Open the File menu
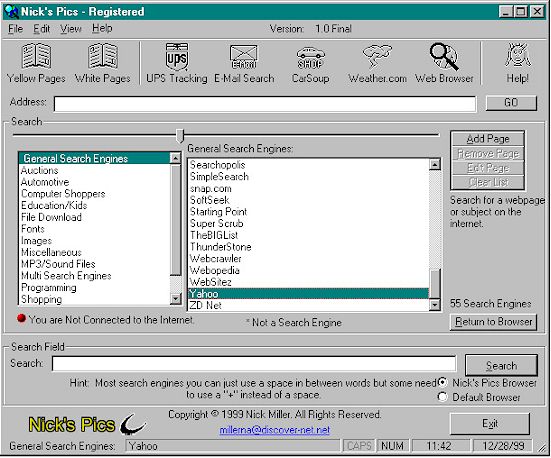 (x=15, y=28)
